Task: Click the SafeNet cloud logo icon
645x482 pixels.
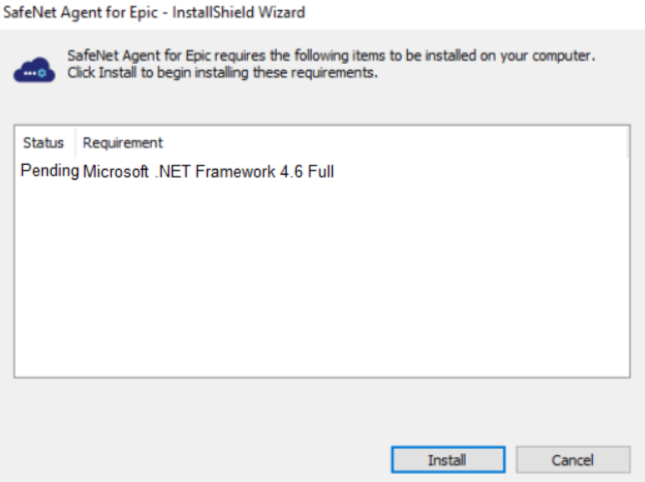Action: click(35, 70)
